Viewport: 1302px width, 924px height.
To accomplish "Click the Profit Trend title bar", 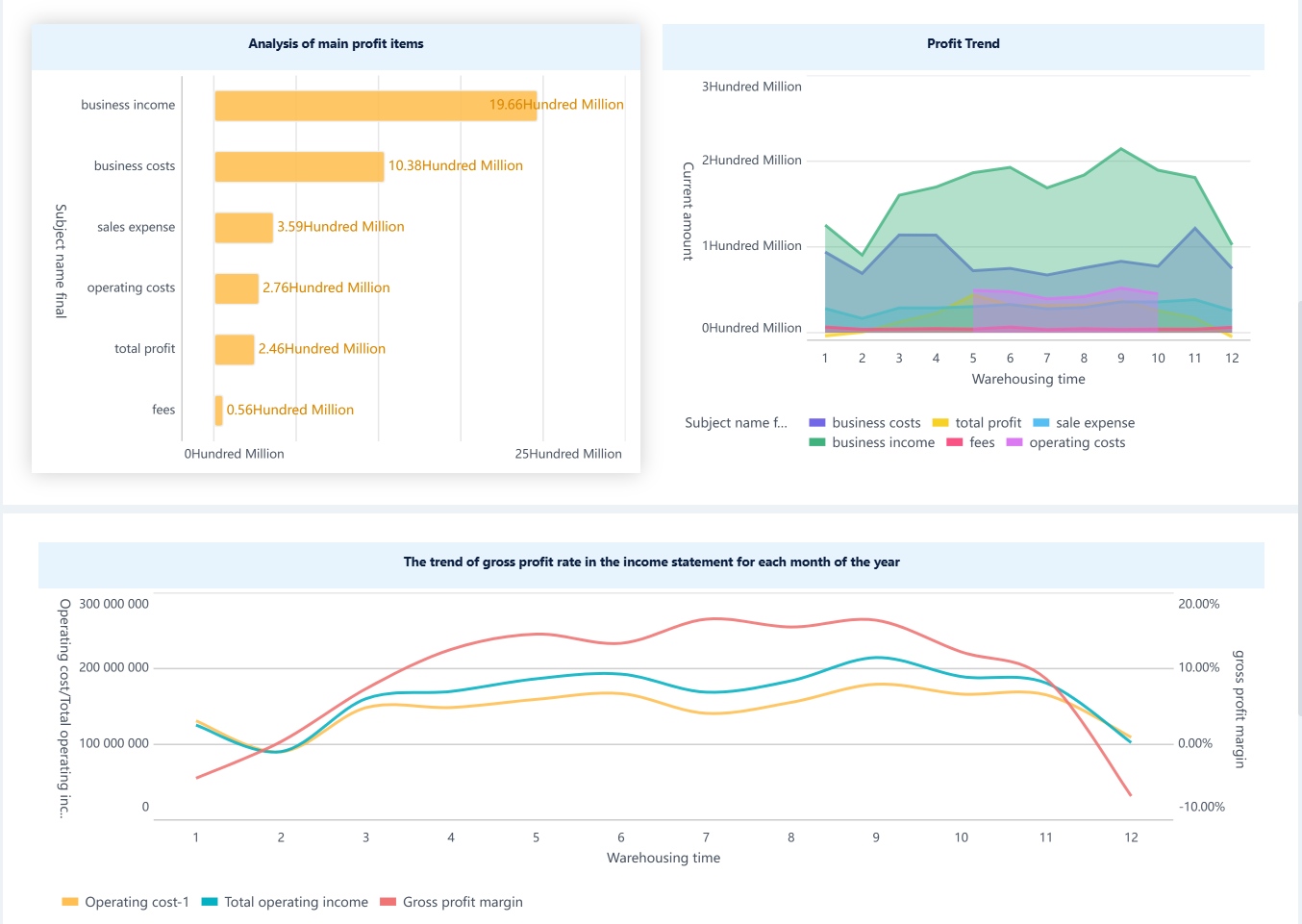I will [963, 43].
